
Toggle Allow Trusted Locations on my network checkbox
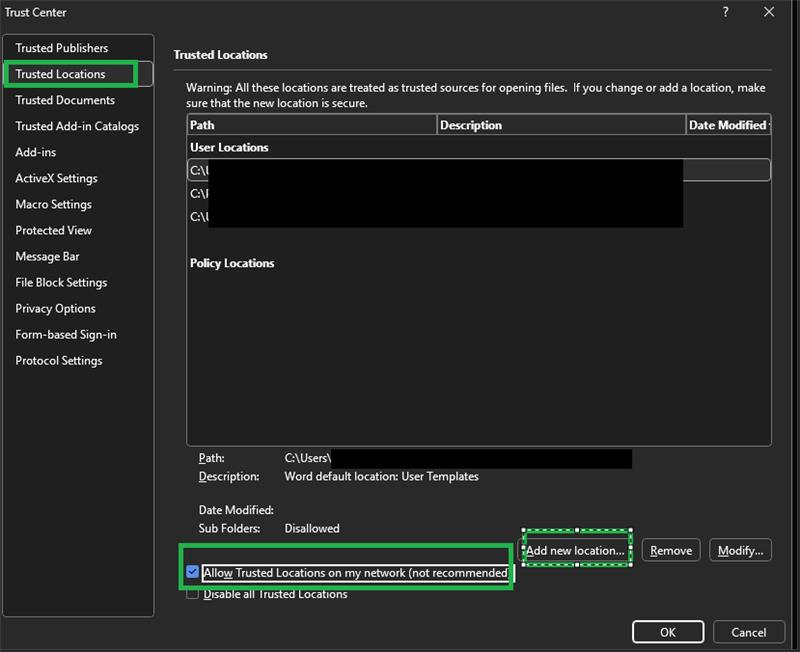tap(192, 572)
